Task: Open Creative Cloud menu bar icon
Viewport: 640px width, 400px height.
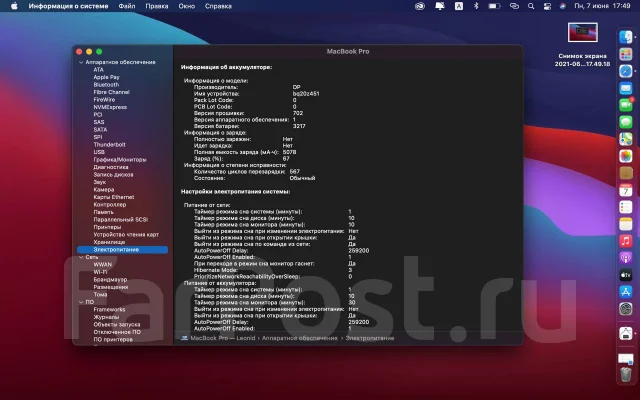Action: (420, 6)
